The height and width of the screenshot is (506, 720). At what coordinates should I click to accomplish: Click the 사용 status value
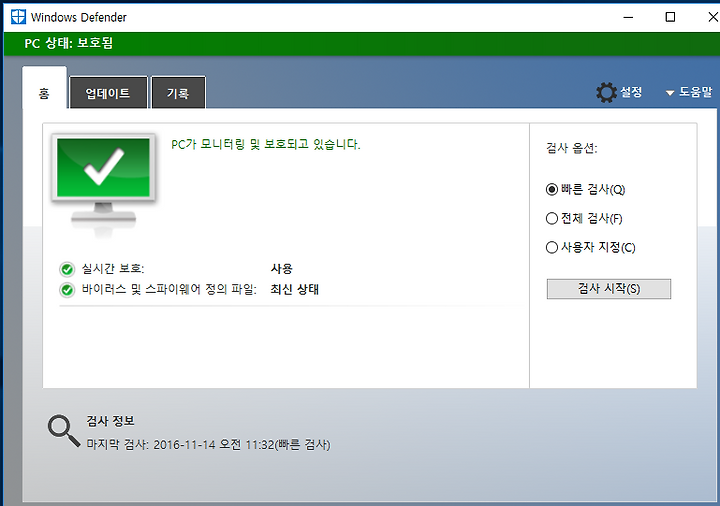click(x=281, y=269)
